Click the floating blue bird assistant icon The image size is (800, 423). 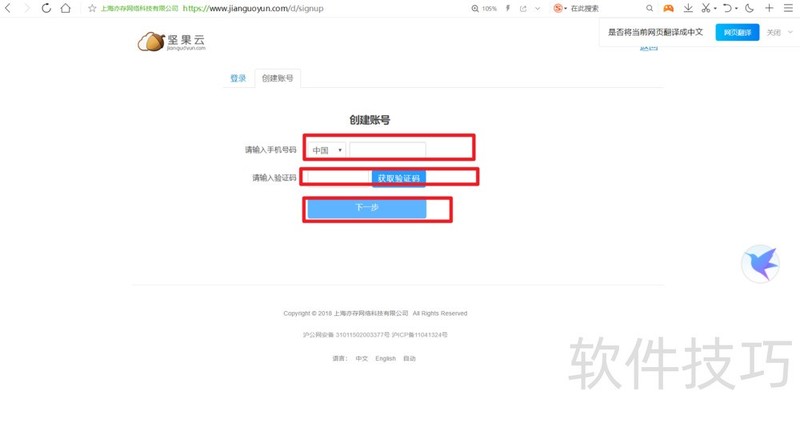pyautogui.click(x=760, y=263)
